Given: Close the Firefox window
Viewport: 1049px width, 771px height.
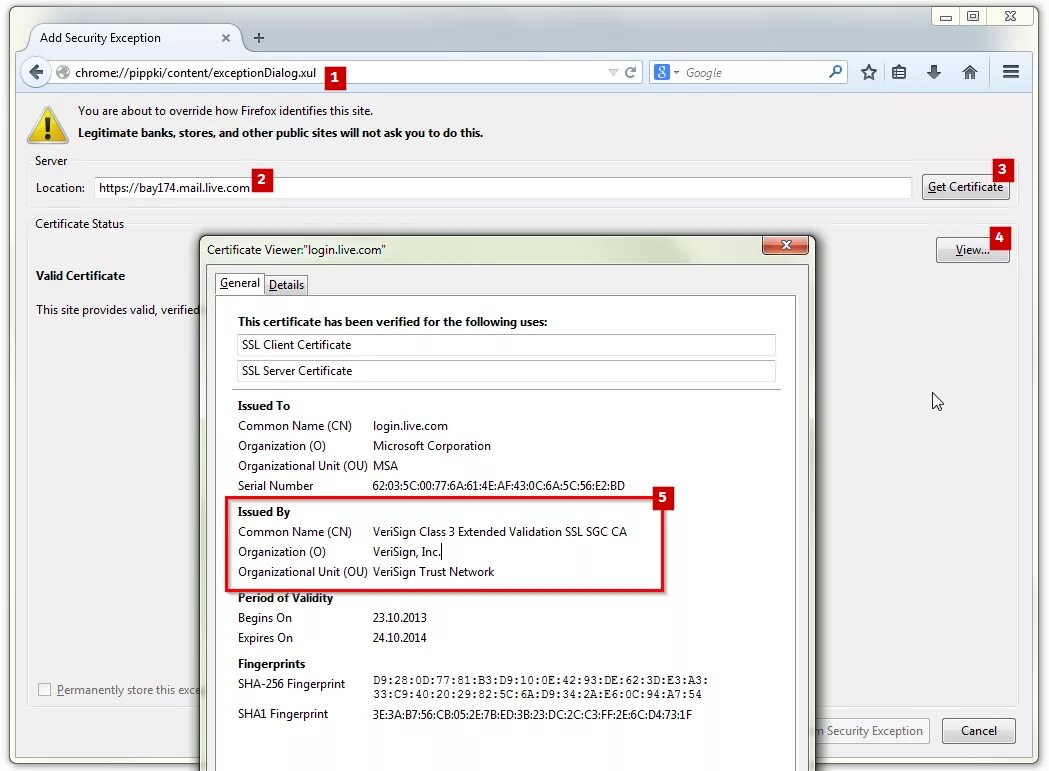Looking at the screenshot, I should pos(1010,16).
